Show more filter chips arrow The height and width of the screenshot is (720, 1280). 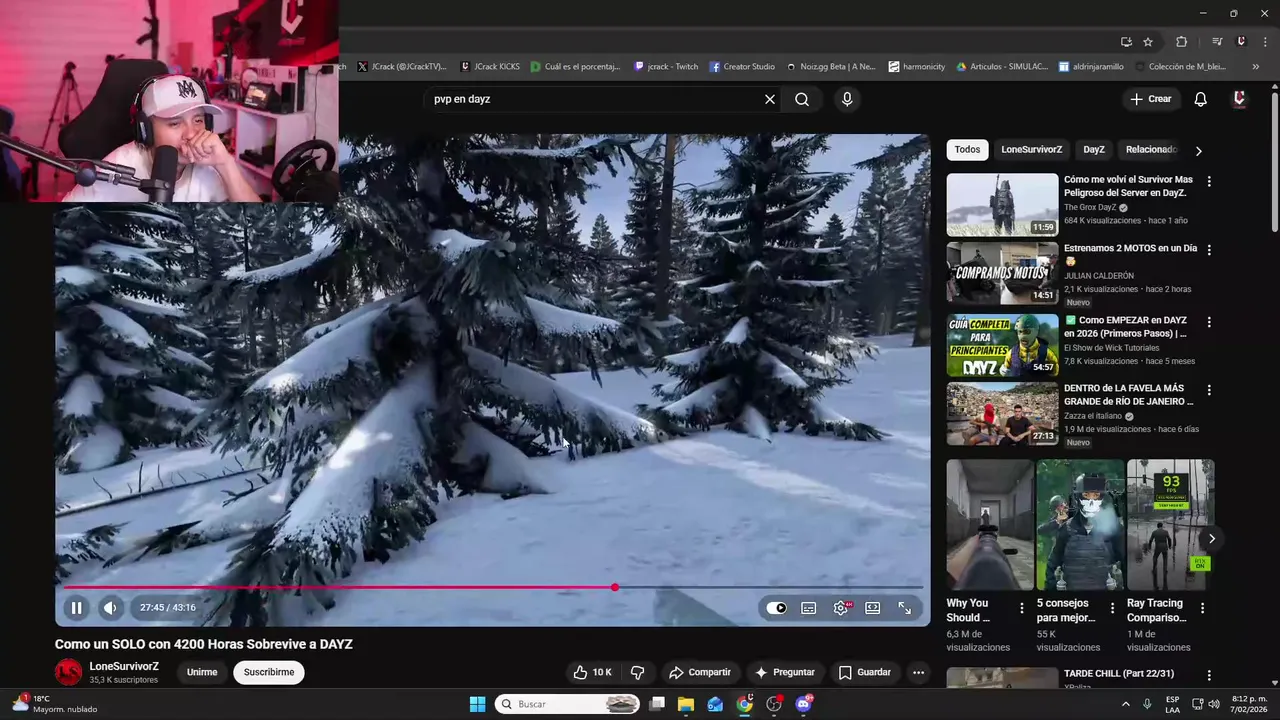(x=1198, y=151)
